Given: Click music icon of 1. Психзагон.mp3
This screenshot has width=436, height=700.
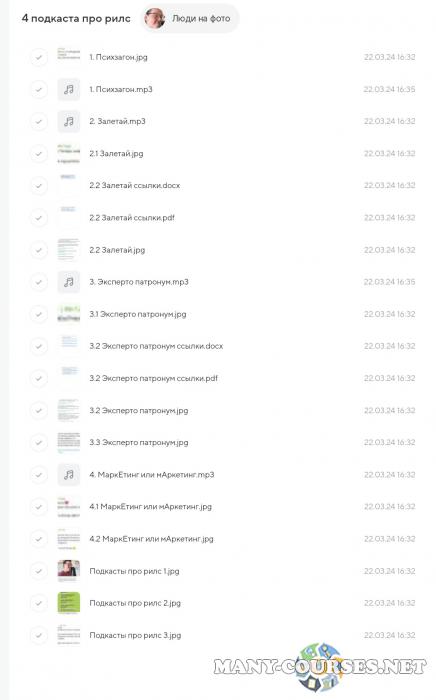Looking at the screenshot, I should [x=69, y=89].
